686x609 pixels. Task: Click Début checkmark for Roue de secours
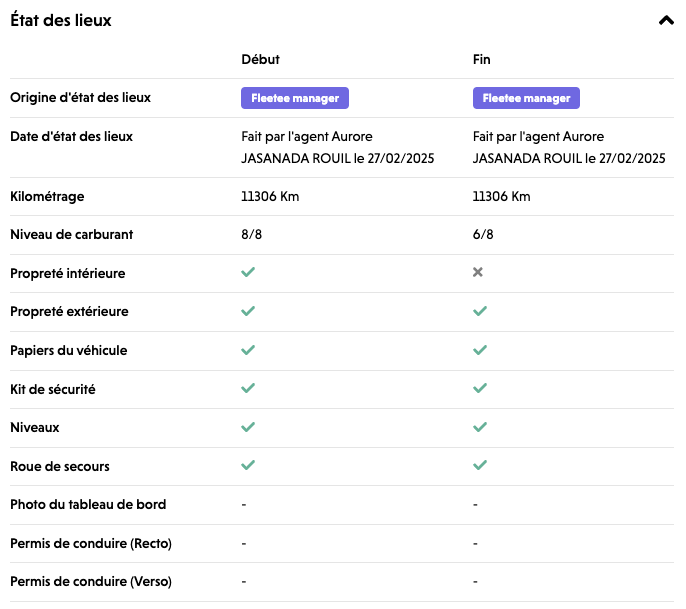point(248,465)
